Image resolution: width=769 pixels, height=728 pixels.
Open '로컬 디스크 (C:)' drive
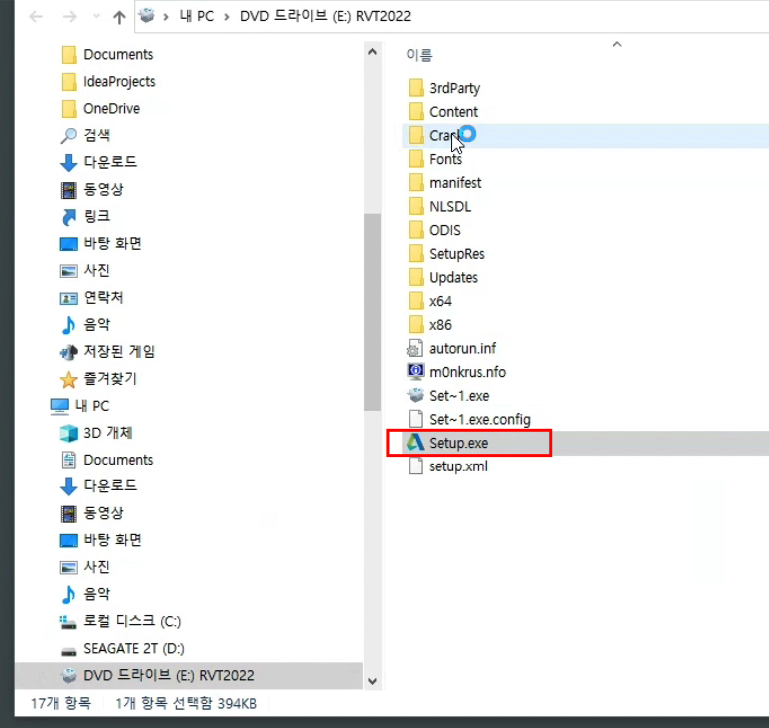(x=120, y=621)
